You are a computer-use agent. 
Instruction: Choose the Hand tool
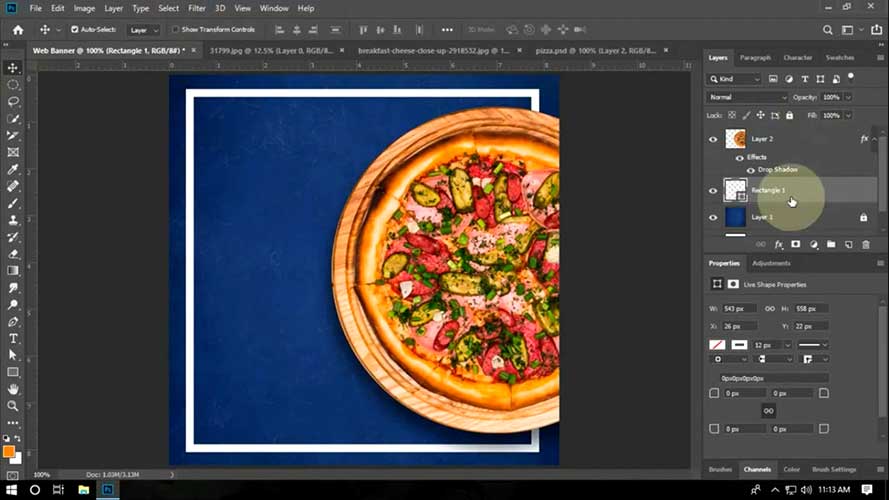tap(13, 389)
